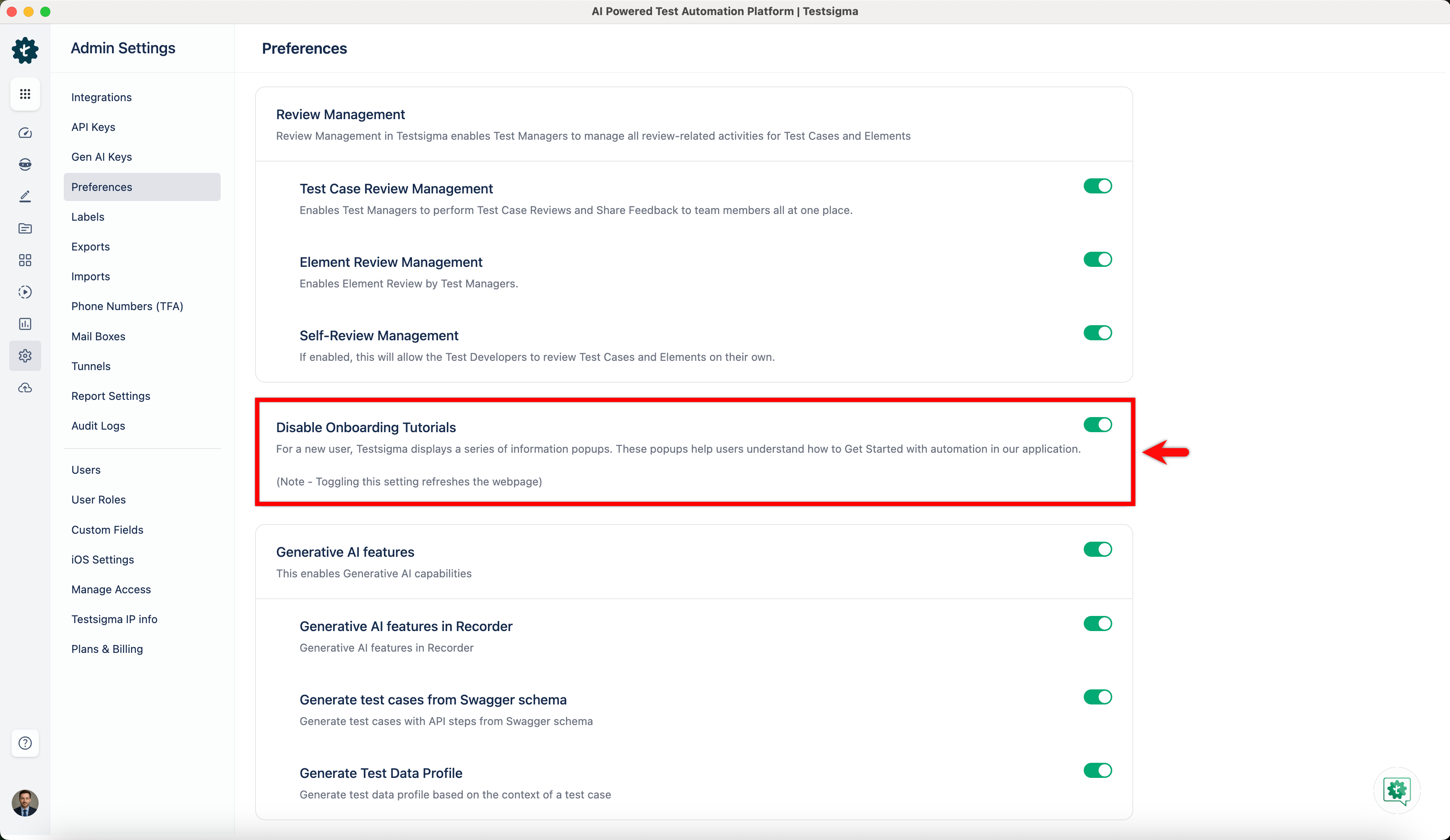
Task: Open the test data folder icon
Action: pos(25,228)
